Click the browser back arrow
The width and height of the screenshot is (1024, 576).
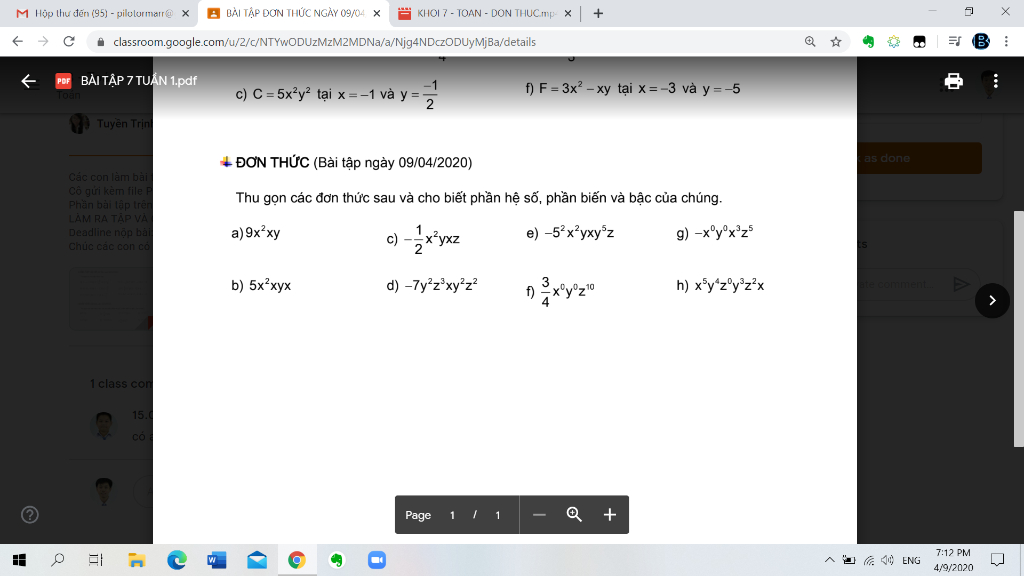coord(18,42)
